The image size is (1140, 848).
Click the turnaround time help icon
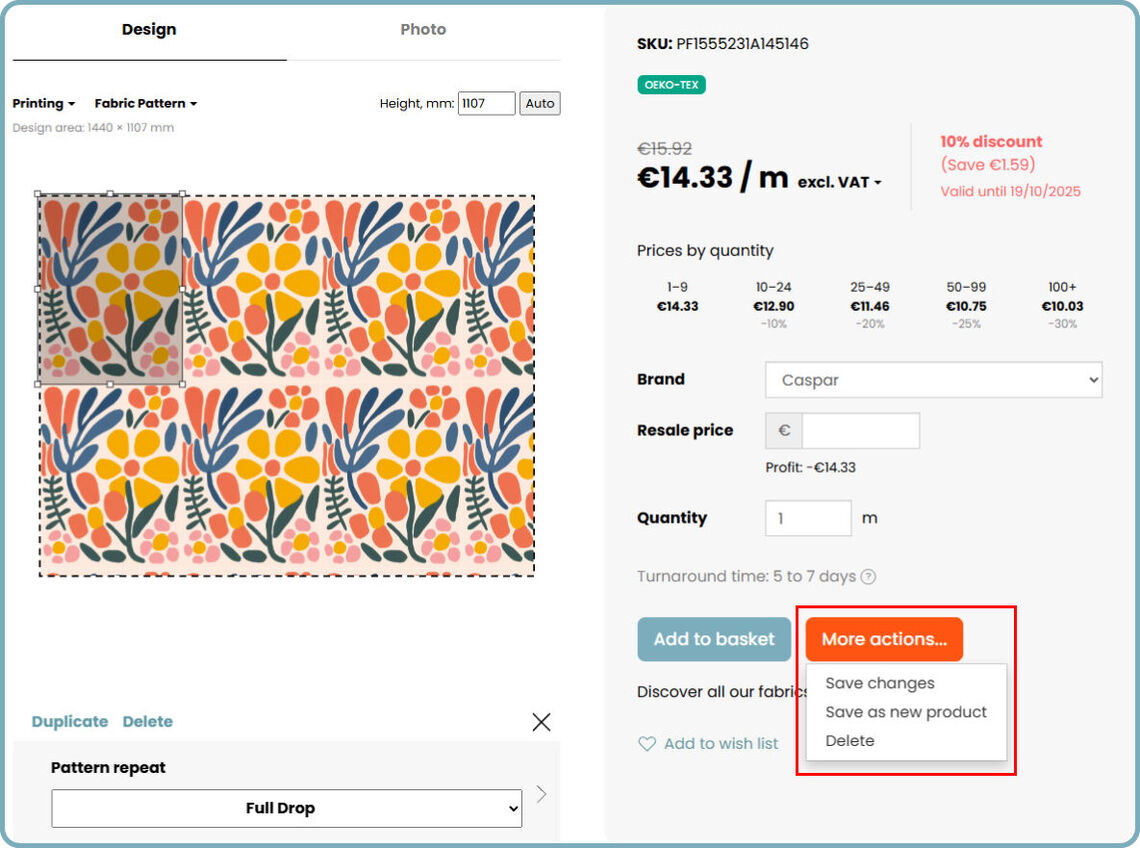point(868,577)
